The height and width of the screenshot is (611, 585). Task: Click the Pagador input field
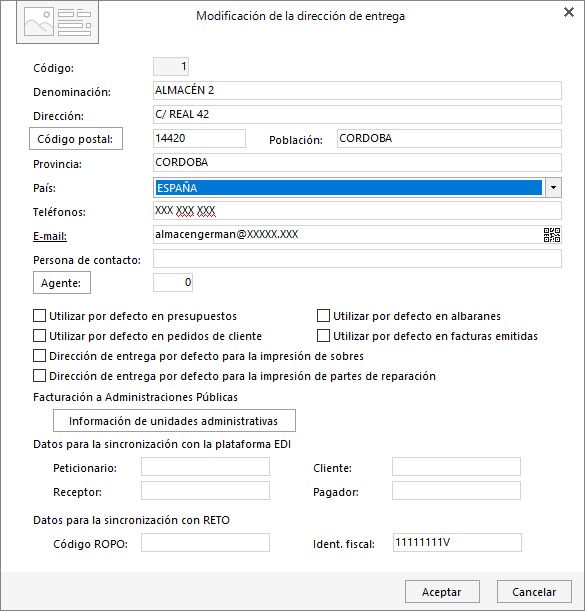456,491
